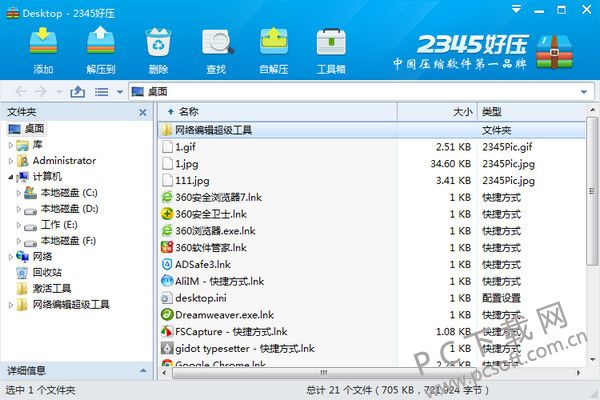This screenshot has width=600, height=400.
Task: Open the title bar main menu arrow
Action: tap(516, 9)
